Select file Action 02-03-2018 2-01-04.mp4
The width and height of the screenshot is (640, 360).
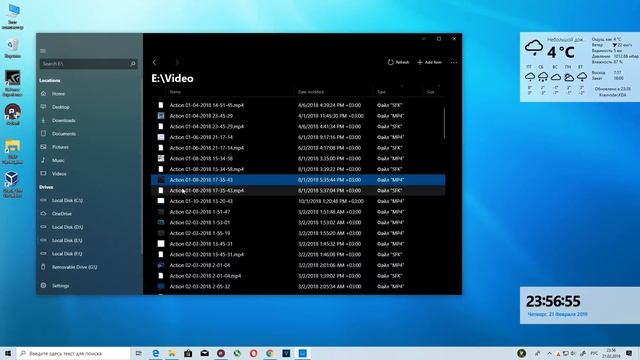pyautogui.click(x=298, y=276)
